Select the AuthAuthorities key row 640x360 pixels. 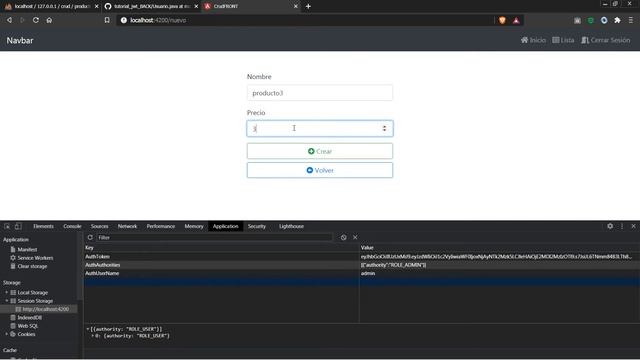tap(221, 265)
